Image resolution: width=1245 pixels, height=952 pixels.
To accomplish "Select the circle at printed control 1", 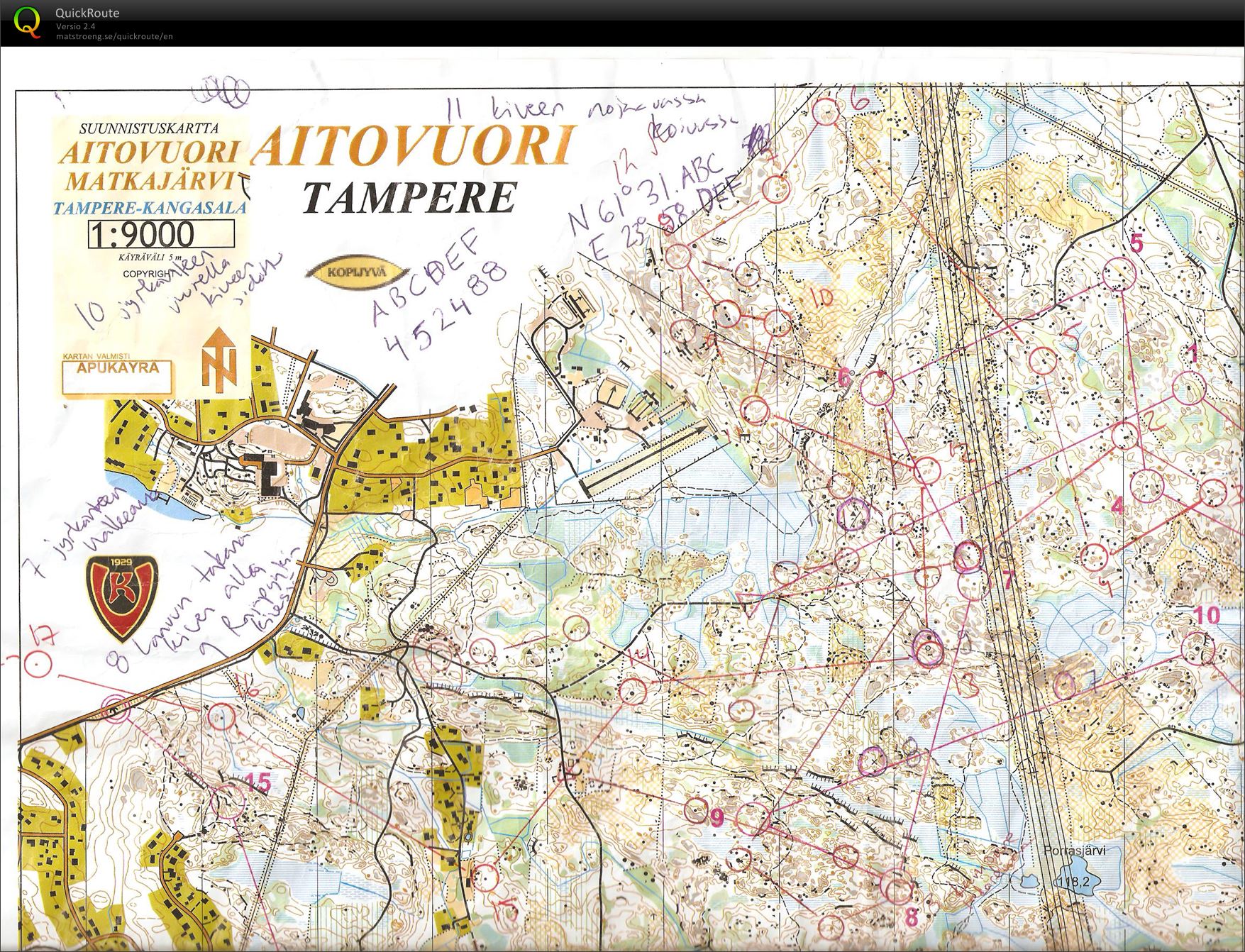I will (1189, 389).
